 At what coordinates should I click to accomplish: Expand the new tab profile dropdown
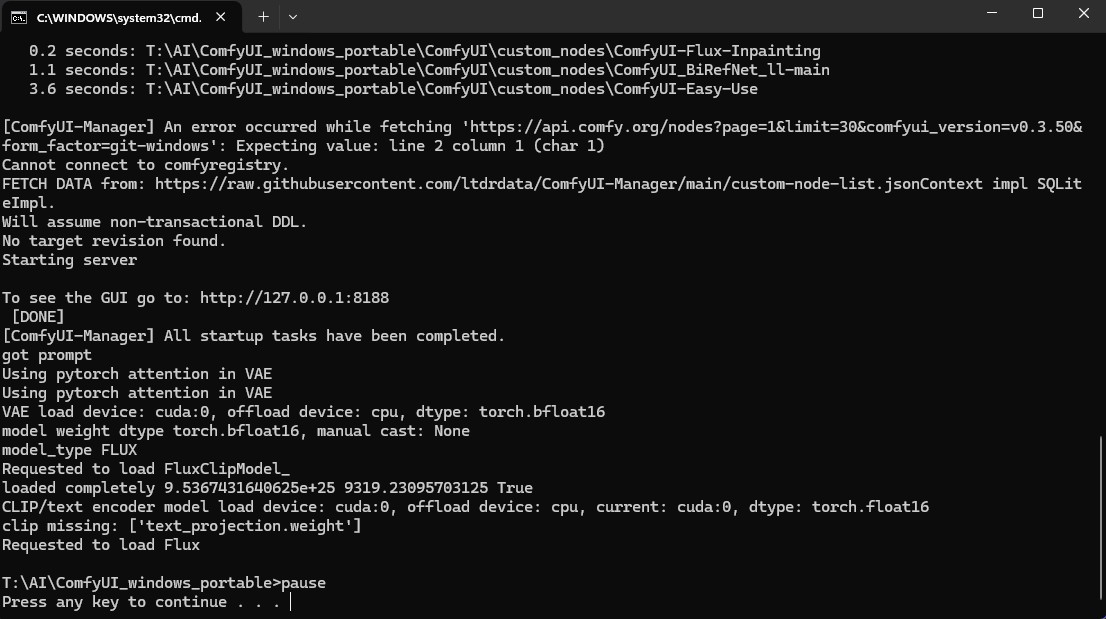[293, 17]
